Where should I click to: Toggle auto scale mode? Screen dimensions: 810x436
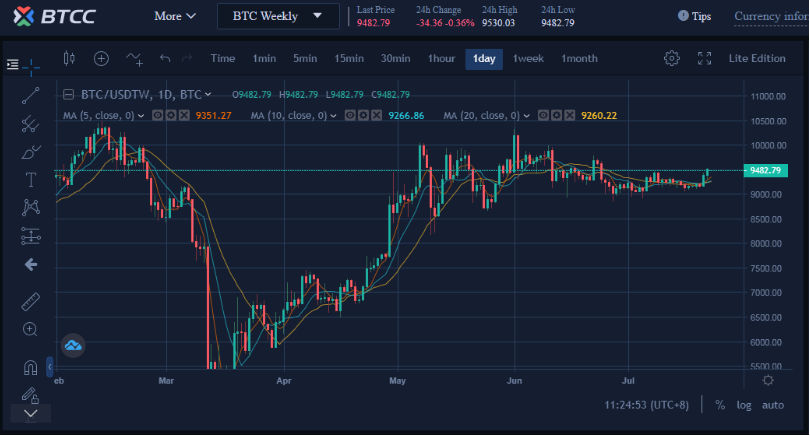click(773, 405)
